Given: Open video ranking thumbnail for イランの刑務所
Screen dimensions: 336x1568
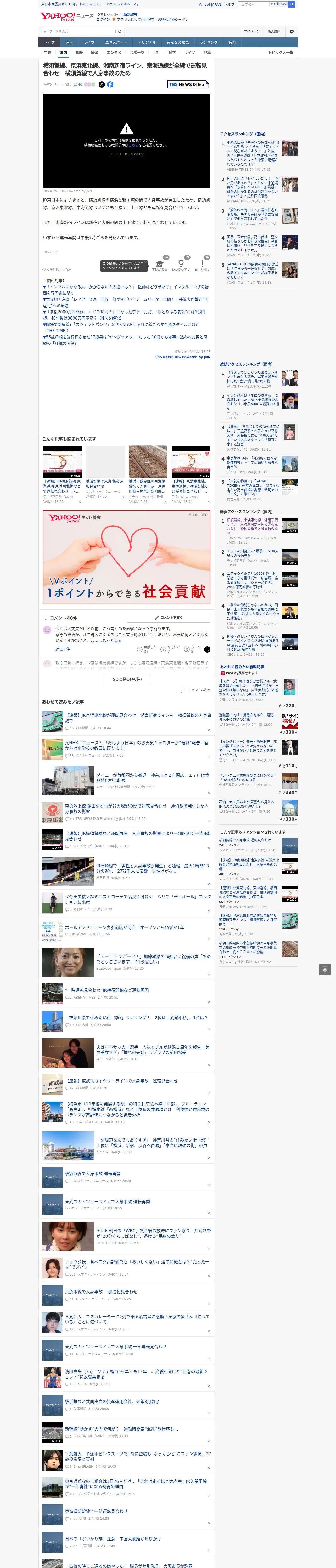Looking at the screenshot, I should point(290,557).
